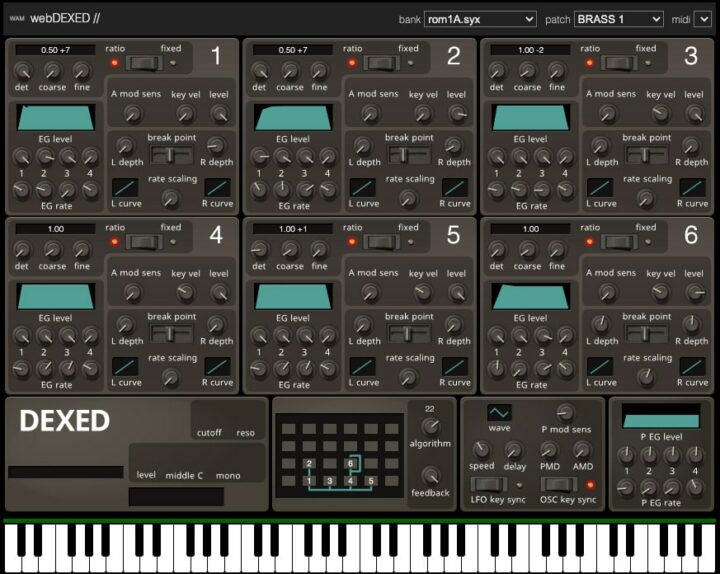Open the bank dropdown rom1A.syx
Screen dimensions: 720x574
(x=480, y=19)
